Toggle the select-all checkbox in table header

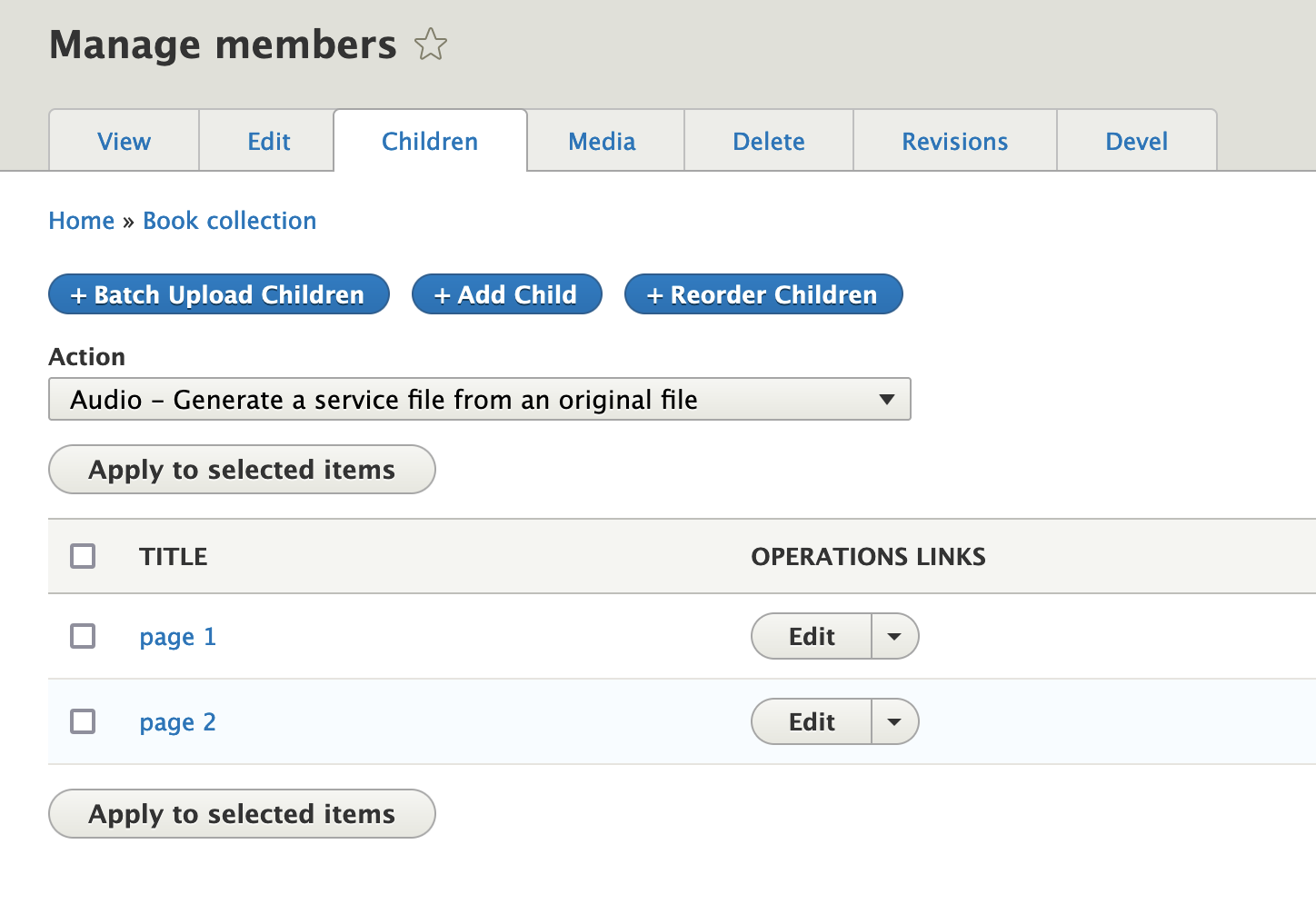tap(83, 555)
